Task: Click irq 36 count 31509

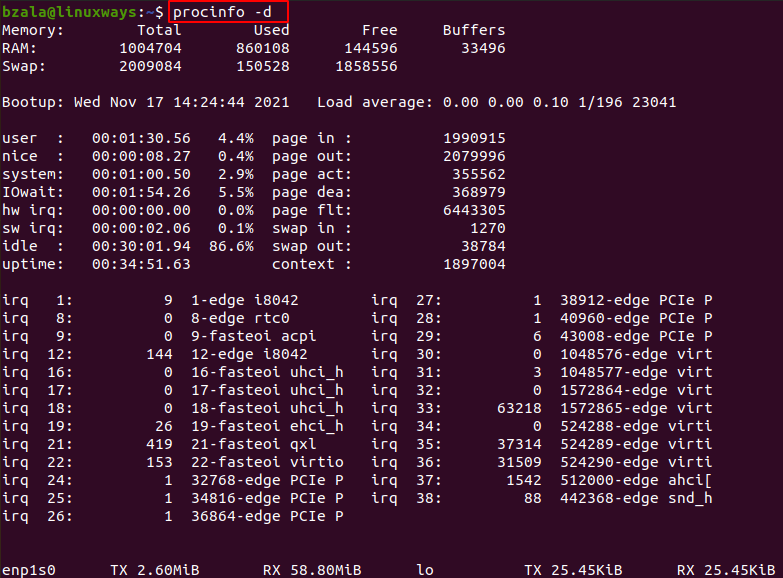Action: point(519,462)
